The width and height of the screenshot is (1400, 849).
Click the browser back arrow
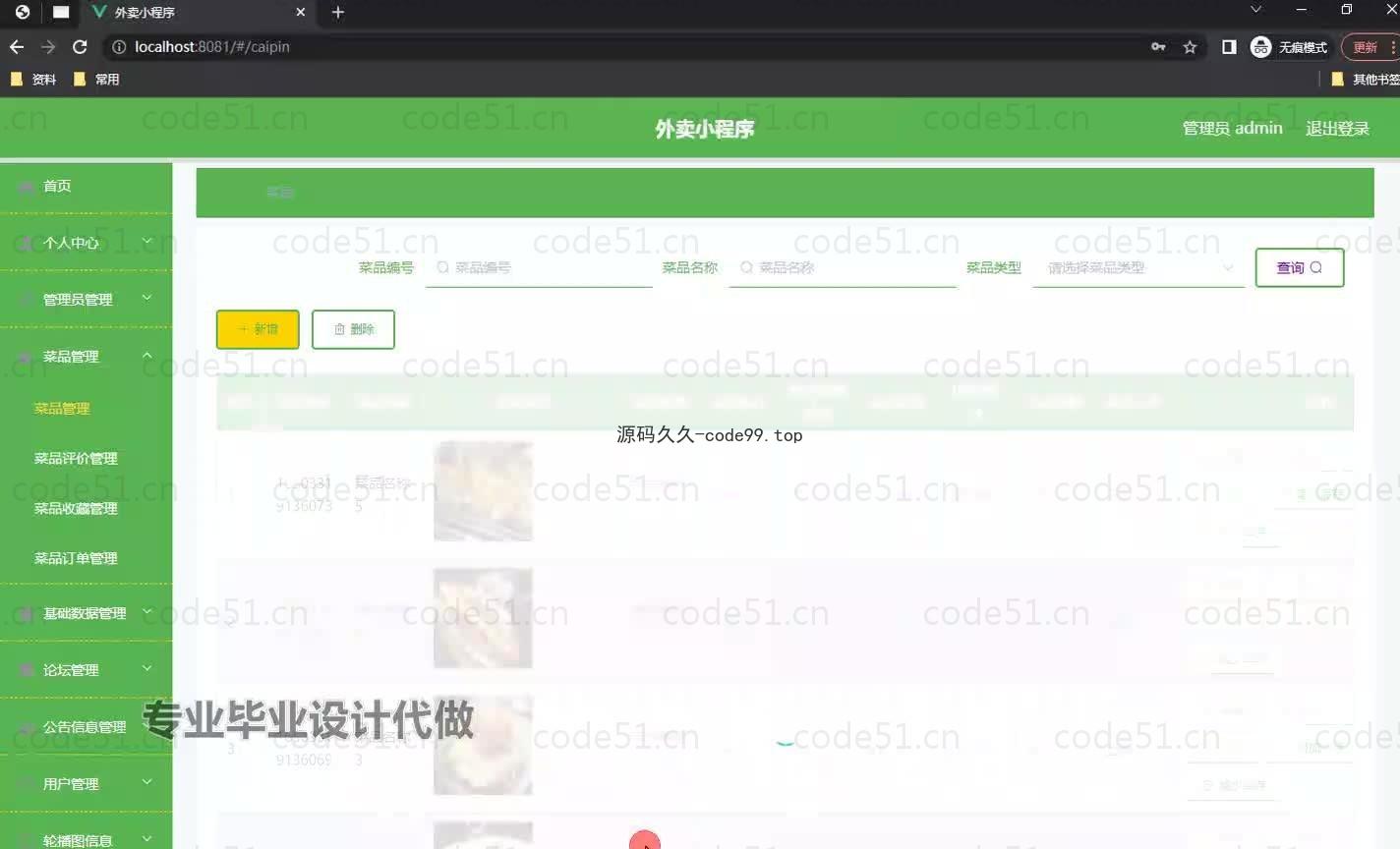[x=17, y=46]
